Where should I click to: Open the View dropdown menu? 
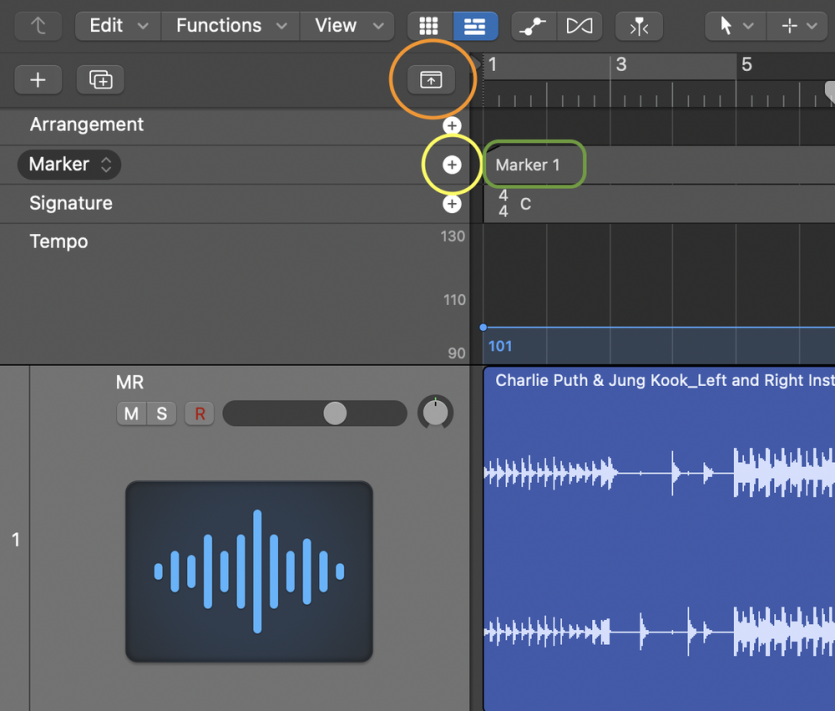(x=348, y=26)
